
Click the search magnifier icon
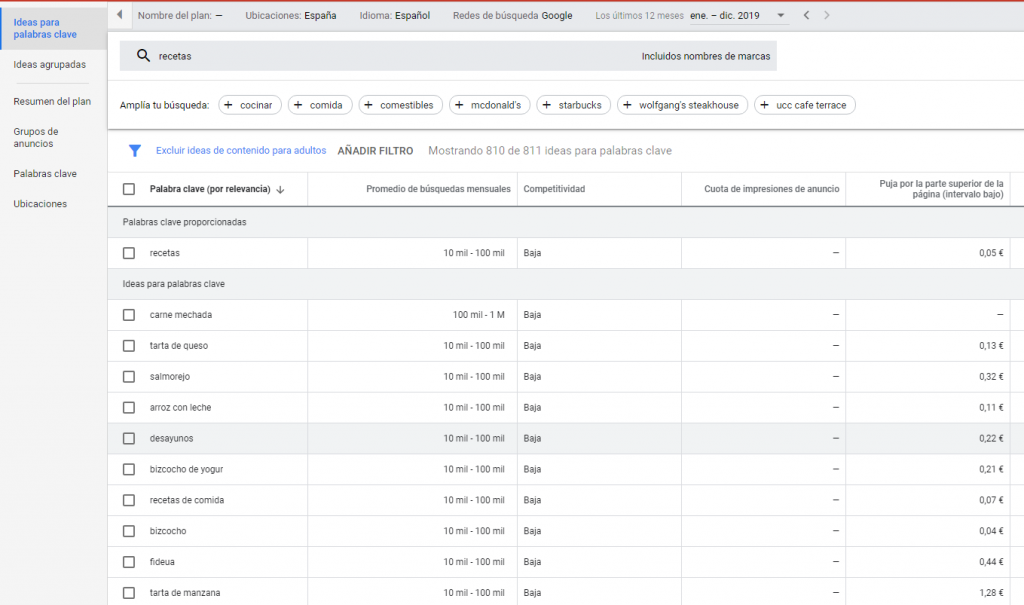click(x=143, y=56)
